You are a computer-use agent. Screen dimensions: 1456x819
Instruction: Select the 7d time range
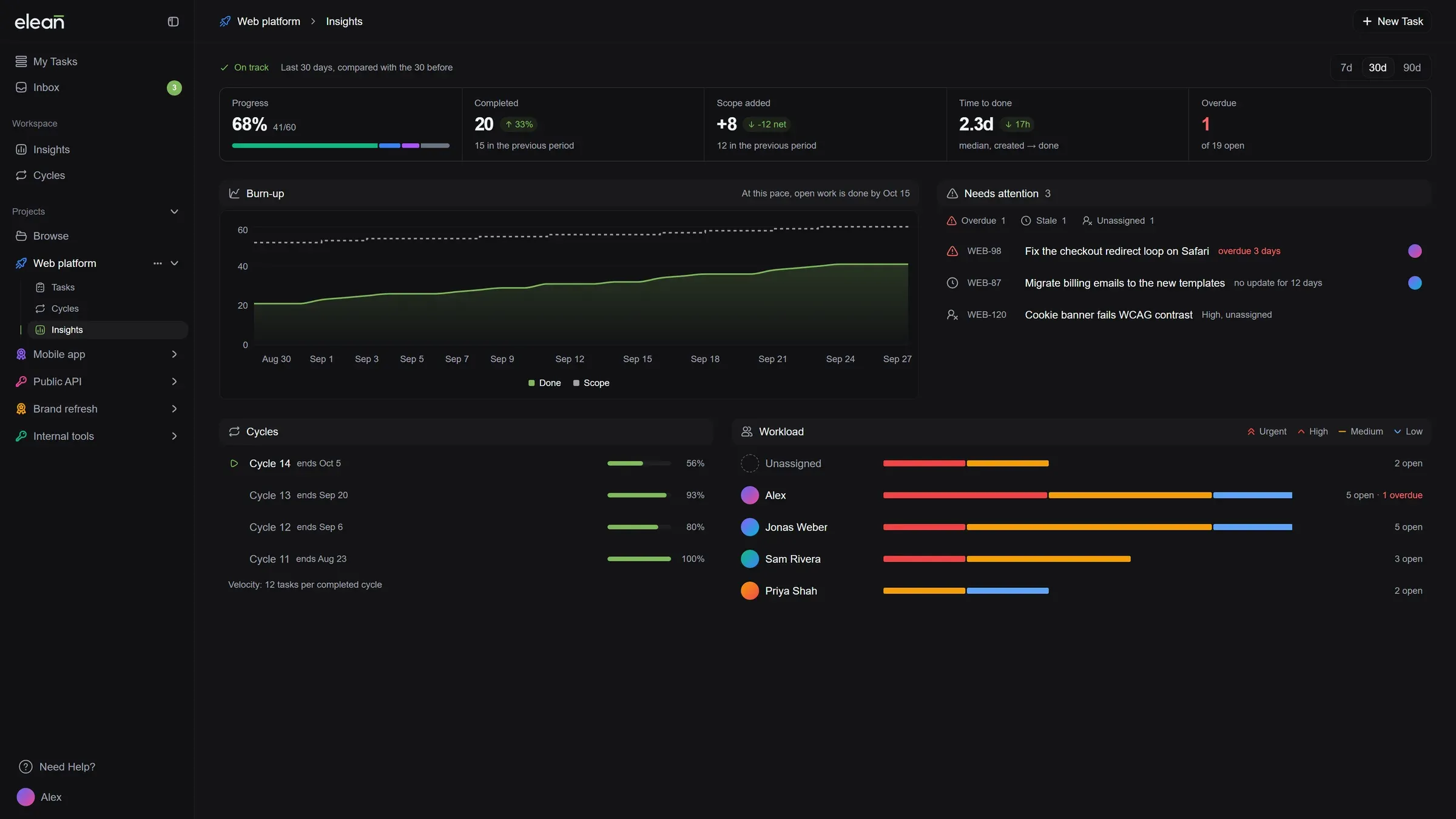click(1346, 68)
